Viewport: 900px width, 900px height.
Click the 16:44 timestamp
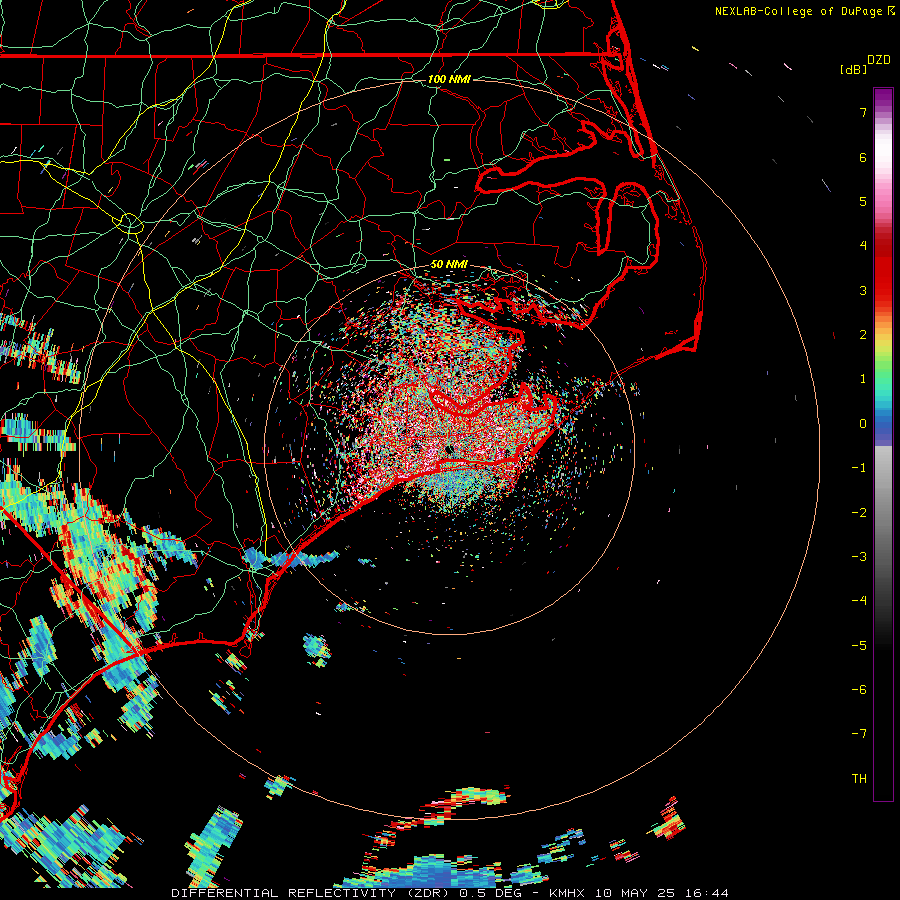coord(707,893)
